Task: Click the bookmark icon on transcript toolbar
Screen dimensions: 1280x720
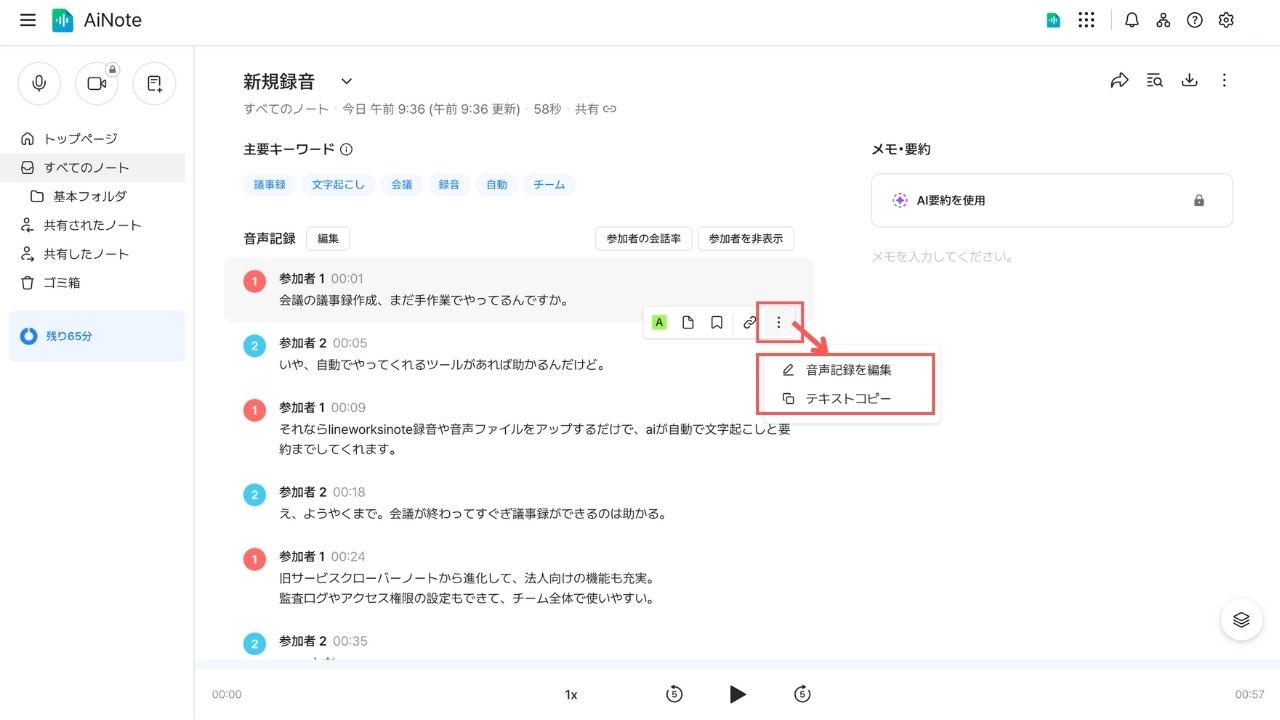Action: click(x=717, y=322)
